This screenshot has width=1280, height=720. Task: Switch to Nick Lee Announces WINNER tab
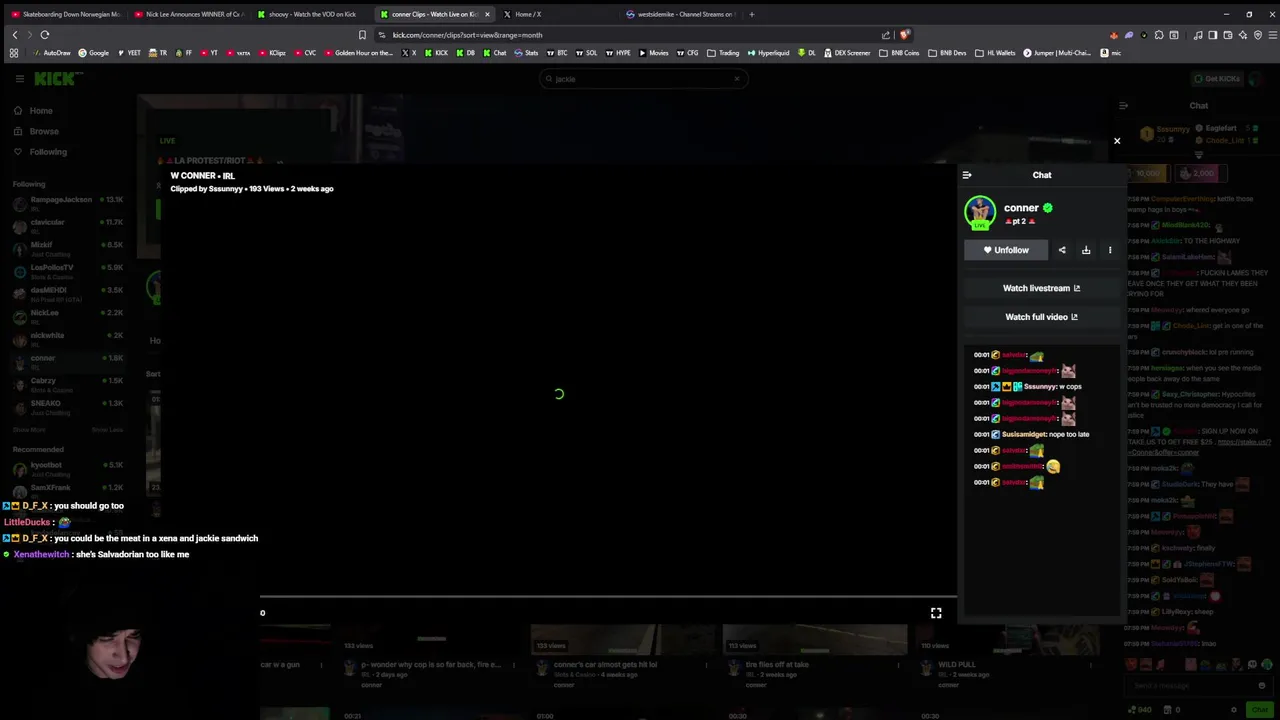pos(188,14)
